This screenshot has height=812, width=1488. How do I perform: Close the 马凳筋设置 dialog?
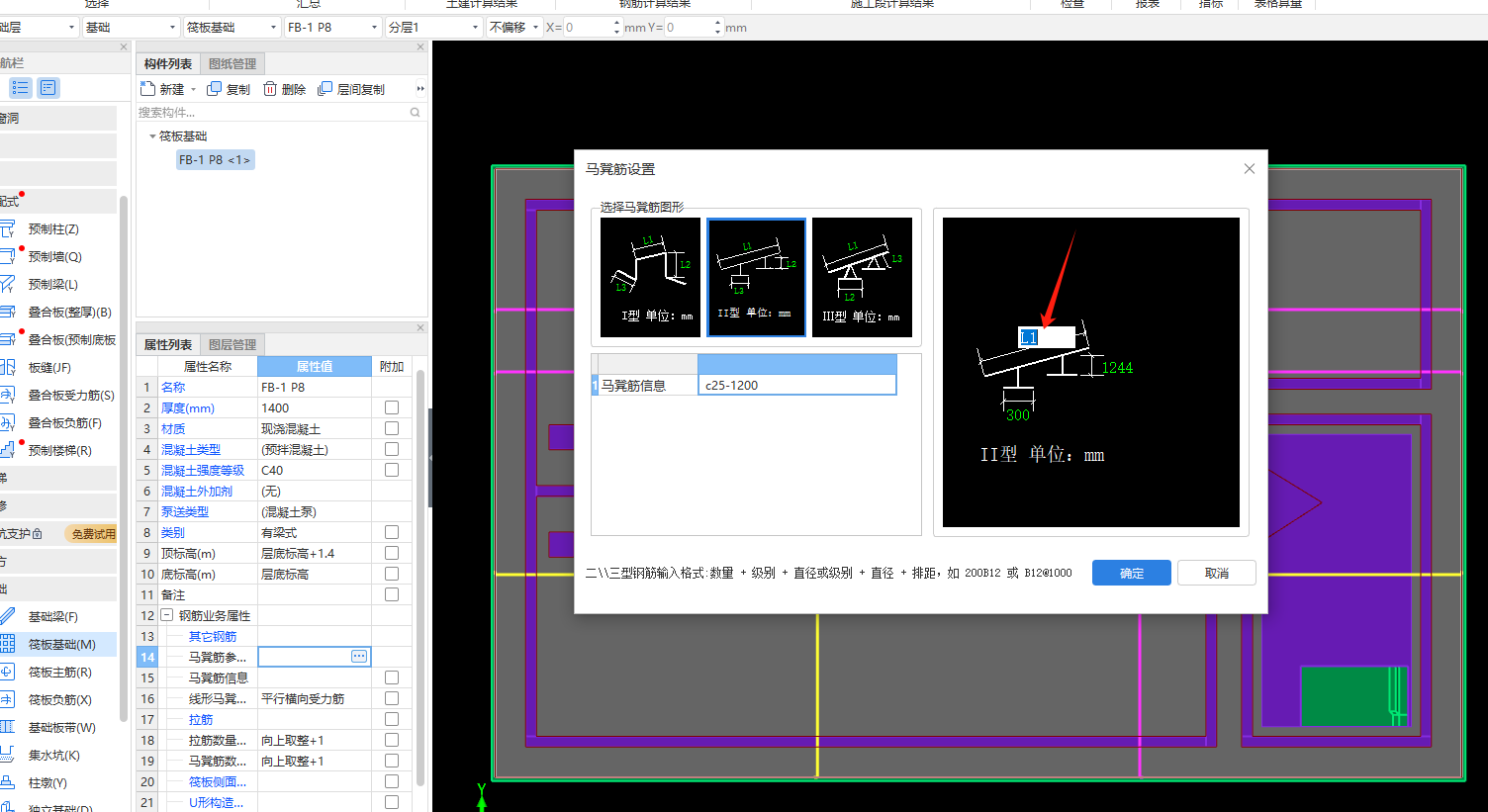[1250, 169]
